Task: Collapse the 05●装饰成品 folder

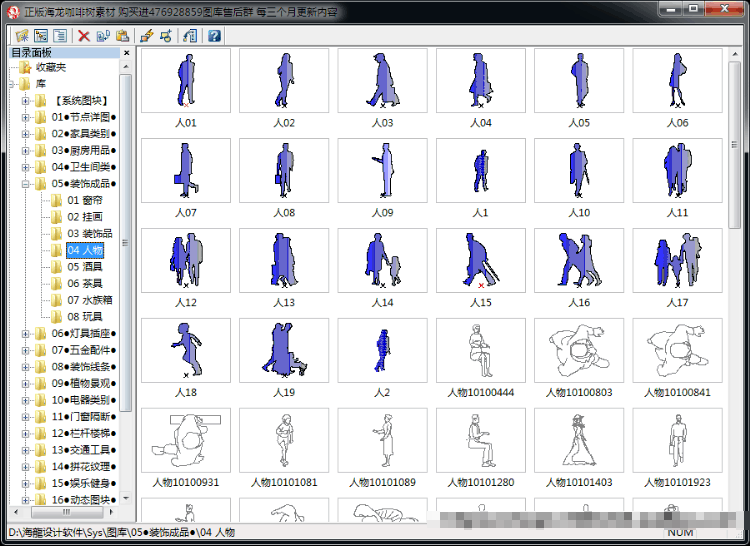Action: (x=25, y=184)
